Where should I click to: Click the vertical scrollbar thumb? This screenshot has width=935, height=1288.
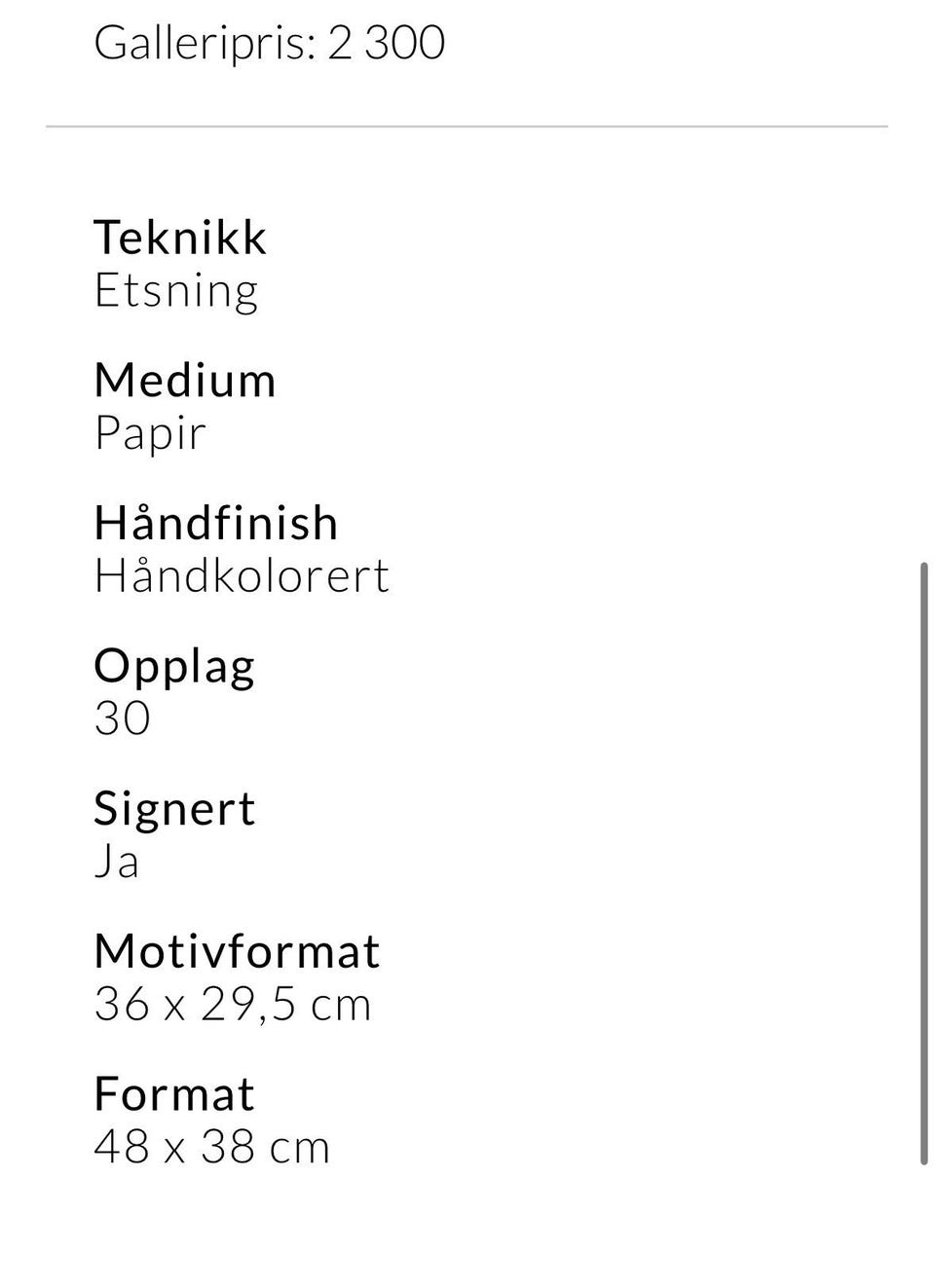point(923,862)
